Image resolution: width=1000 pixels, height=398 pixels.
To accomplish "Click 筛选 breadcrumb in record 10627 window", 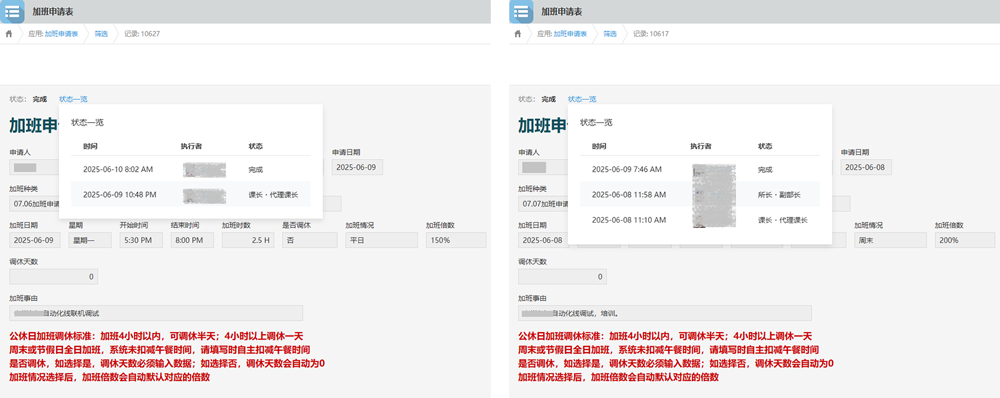I will 101,34.
